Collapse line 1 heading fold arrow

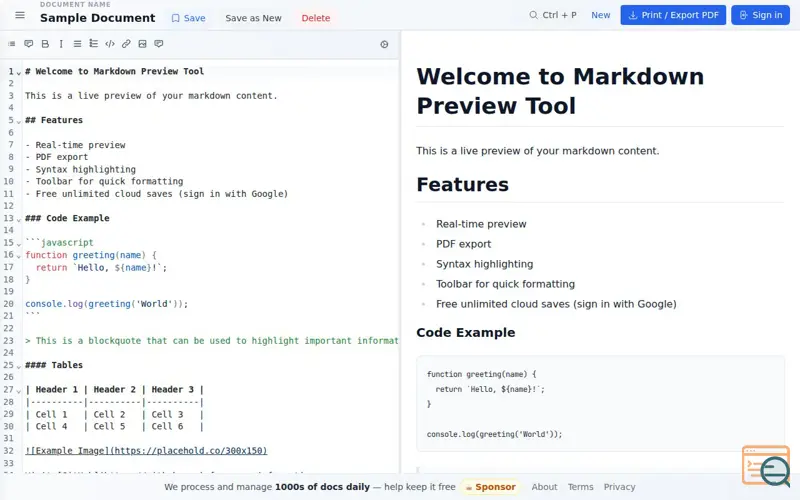[18, 72]
